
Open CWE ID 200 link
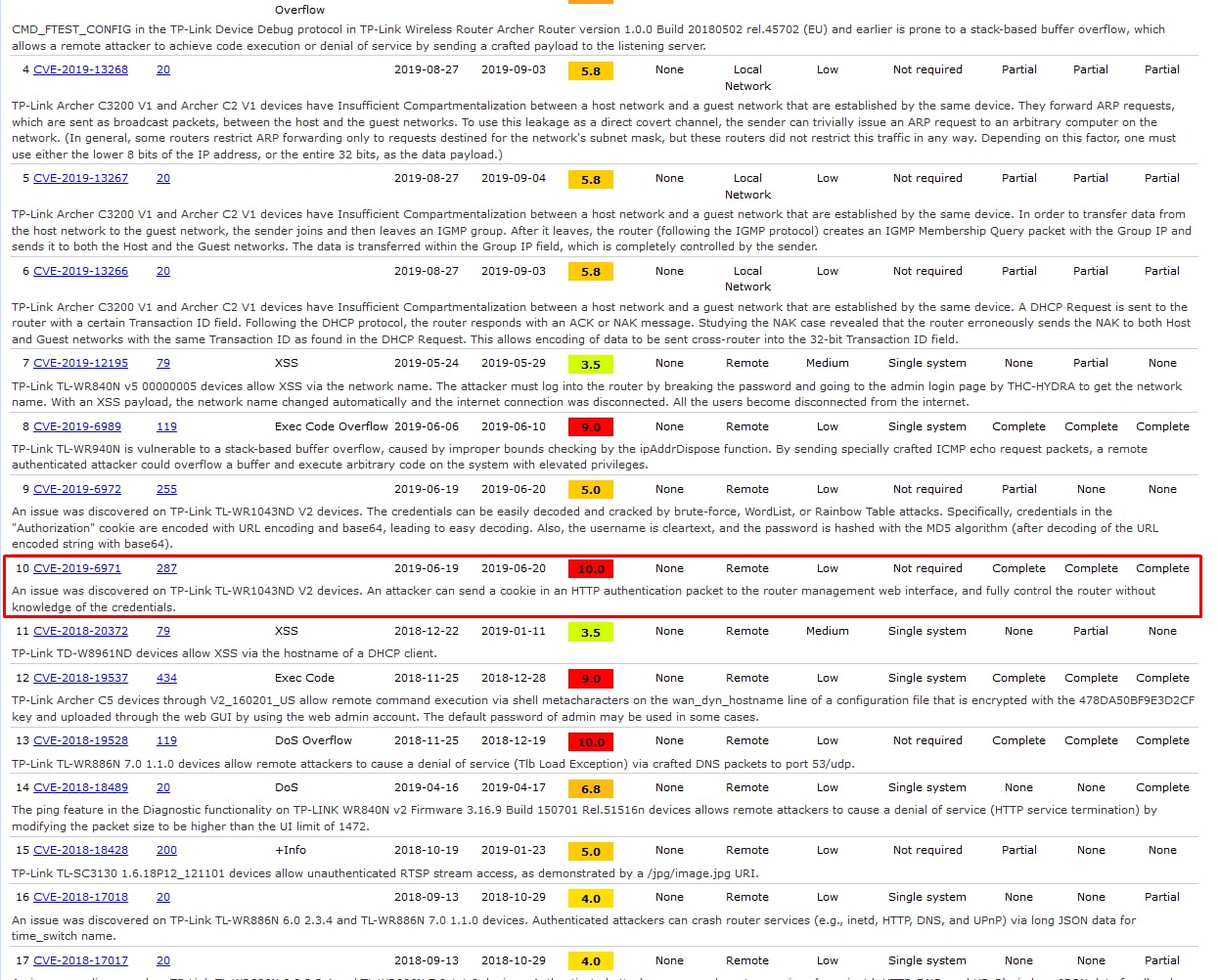pyautogui.click(x=166, y=850)
